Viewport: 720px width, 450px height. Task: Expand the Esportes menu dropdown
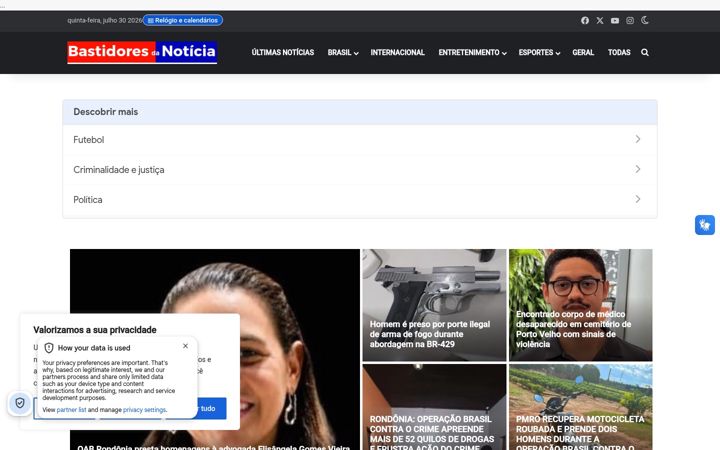pos(539,52)
